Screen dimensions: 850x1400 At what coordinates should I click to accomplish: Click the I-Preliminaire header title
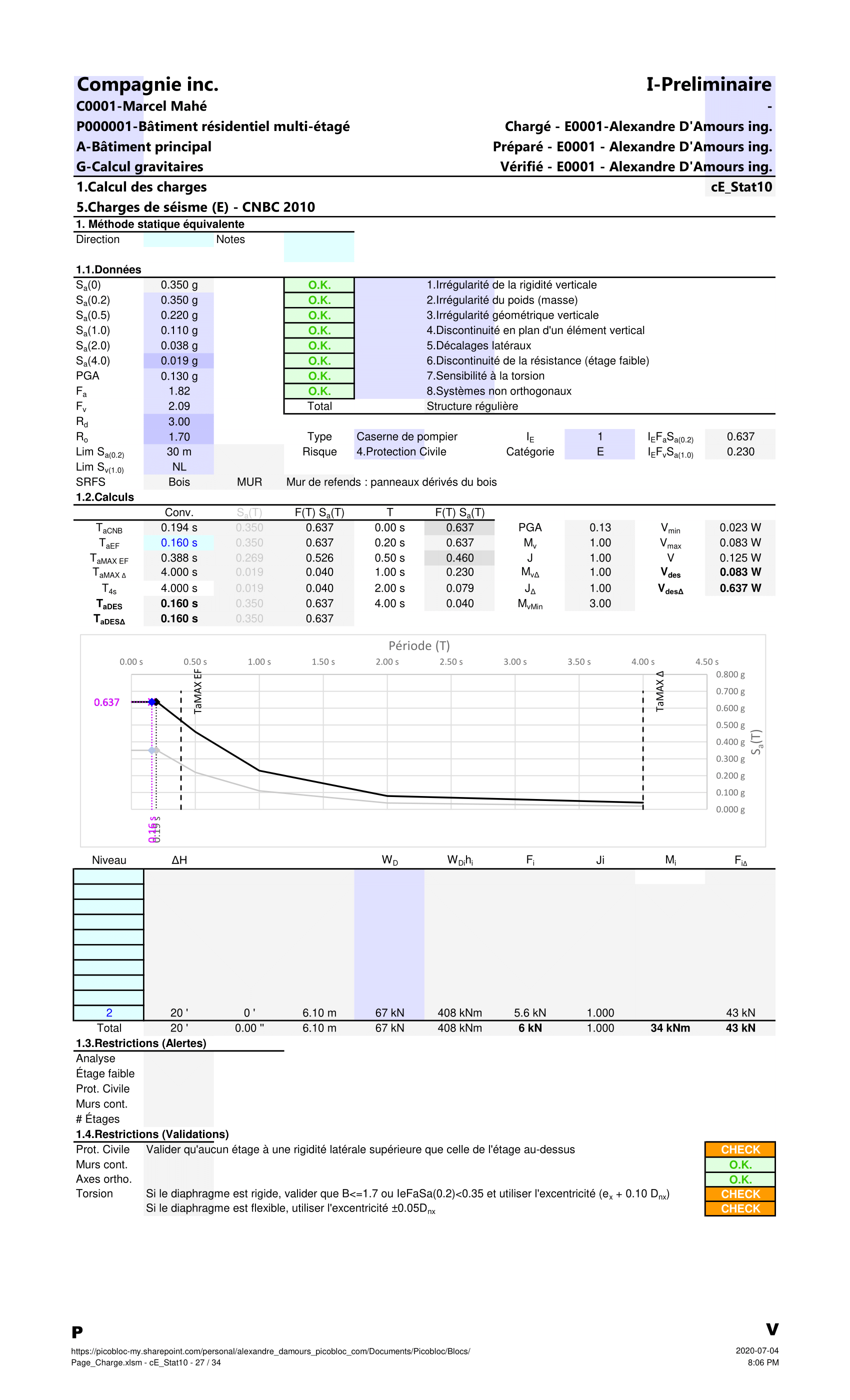708,84
